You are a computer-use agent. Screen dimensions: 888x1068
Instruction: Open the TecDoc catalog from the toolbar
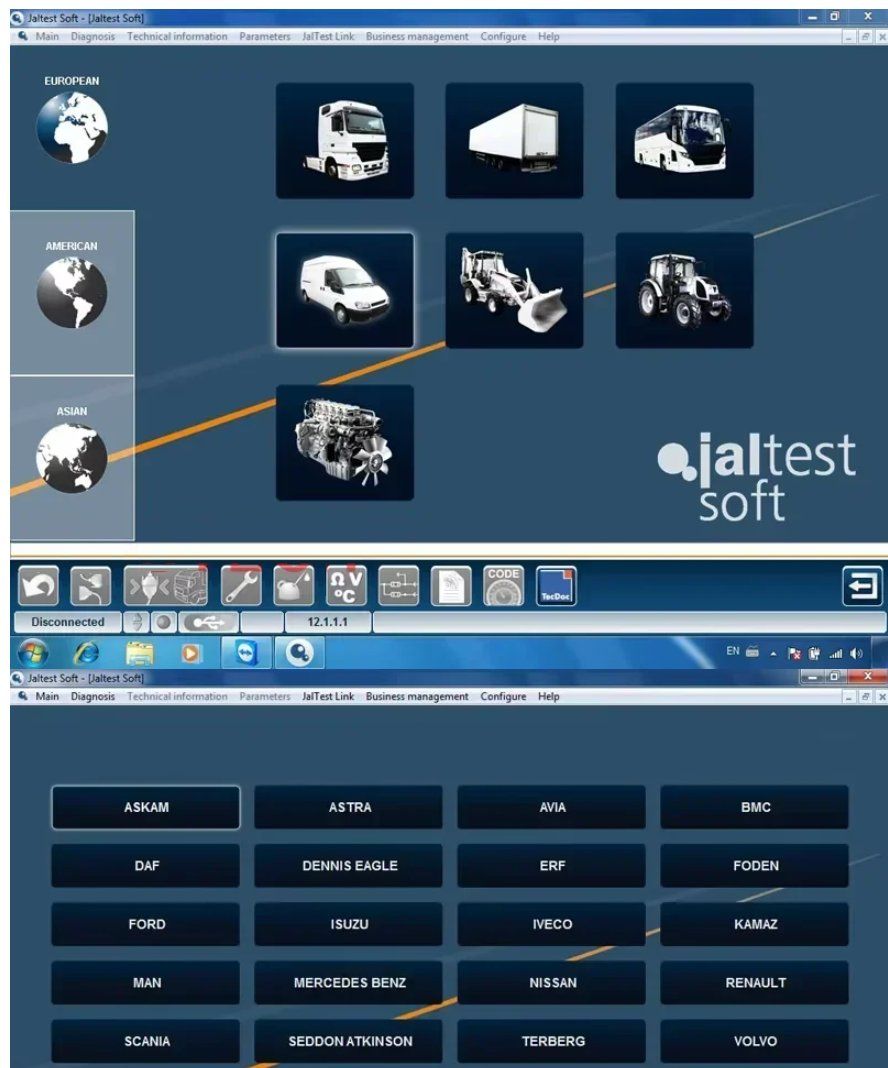click(556, 586)
